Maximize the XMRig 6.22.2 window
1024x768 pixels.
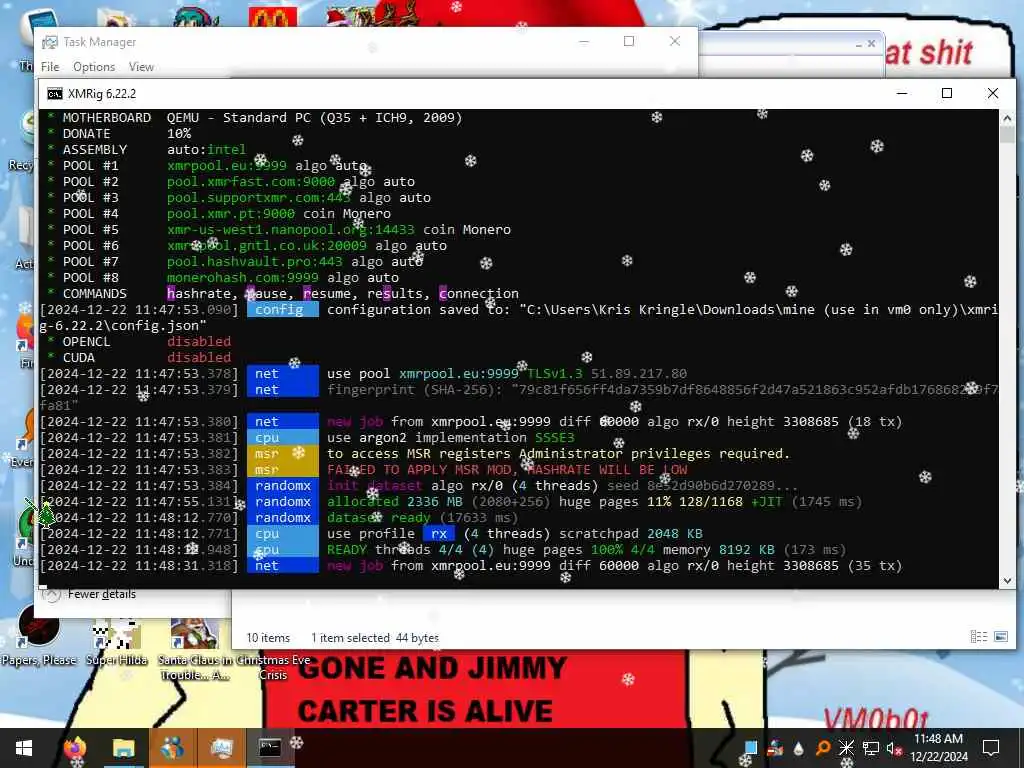947,93
